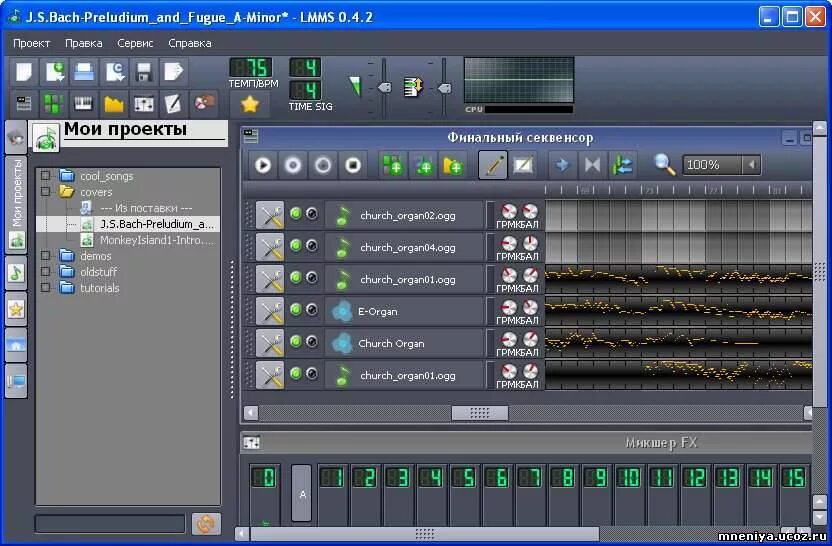The image size is (832, 546).
Task: Open project notes with the pencil-page icon
Action: 174,103
